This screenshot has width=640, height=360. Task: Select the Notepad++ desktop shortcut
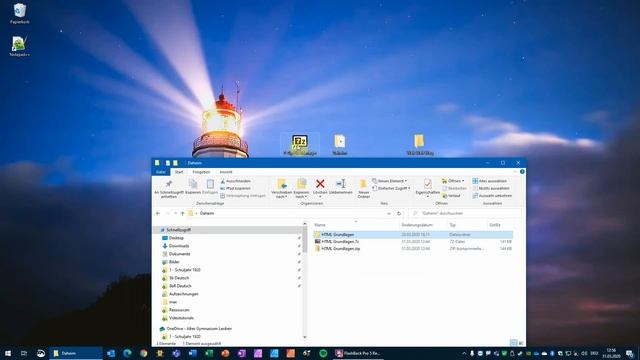[x=19, y=46]
